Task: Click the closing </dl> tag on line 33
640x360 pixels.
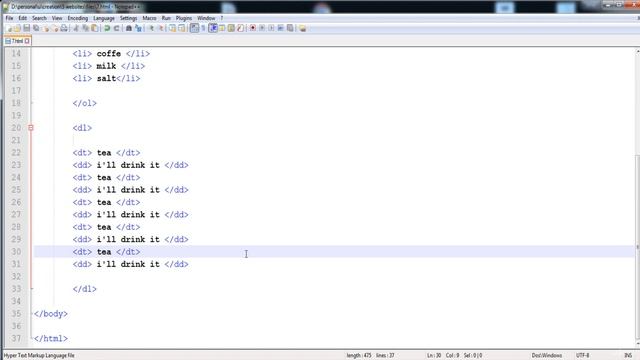Action: coord(84,289)
